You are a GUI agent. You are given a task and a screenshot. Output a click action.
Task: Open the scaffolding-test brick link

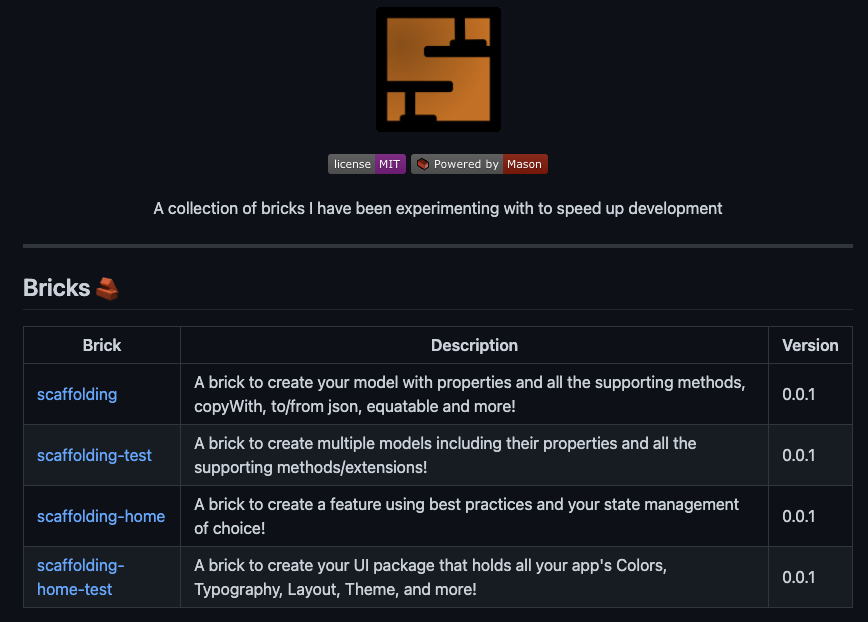pyautogui.click(x=94, y=455)
